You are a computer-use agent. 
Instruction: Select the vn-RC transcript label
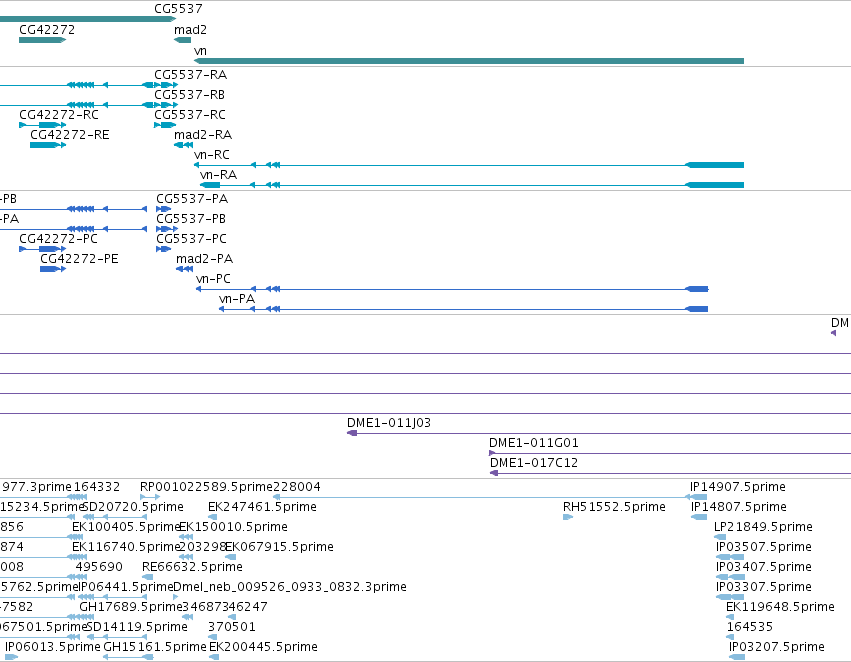click(x=212, y=155)
